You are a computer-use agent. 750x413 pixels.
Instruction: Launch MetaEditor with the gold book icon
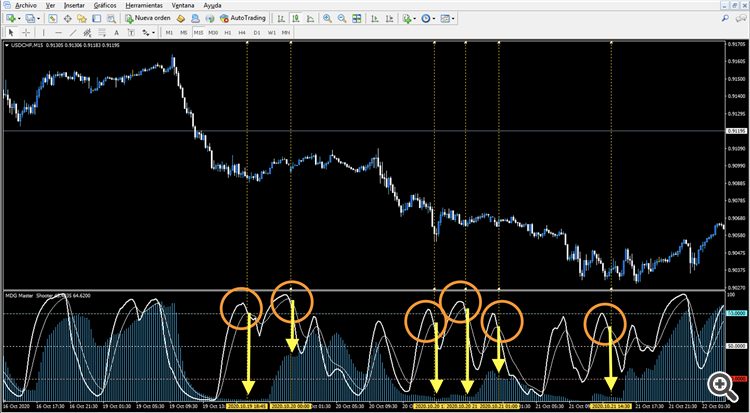[x=181, y=18]
